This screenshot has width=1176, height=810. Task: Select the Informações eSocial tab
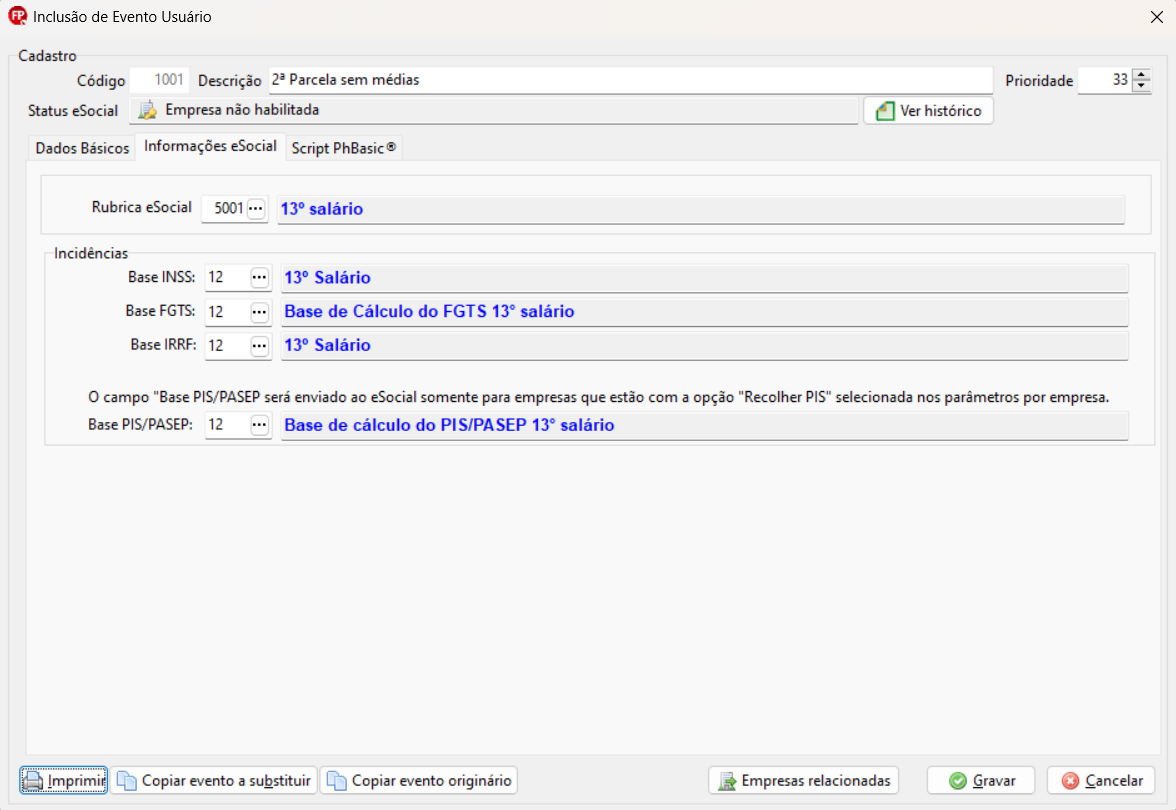[x=210, y=146]
